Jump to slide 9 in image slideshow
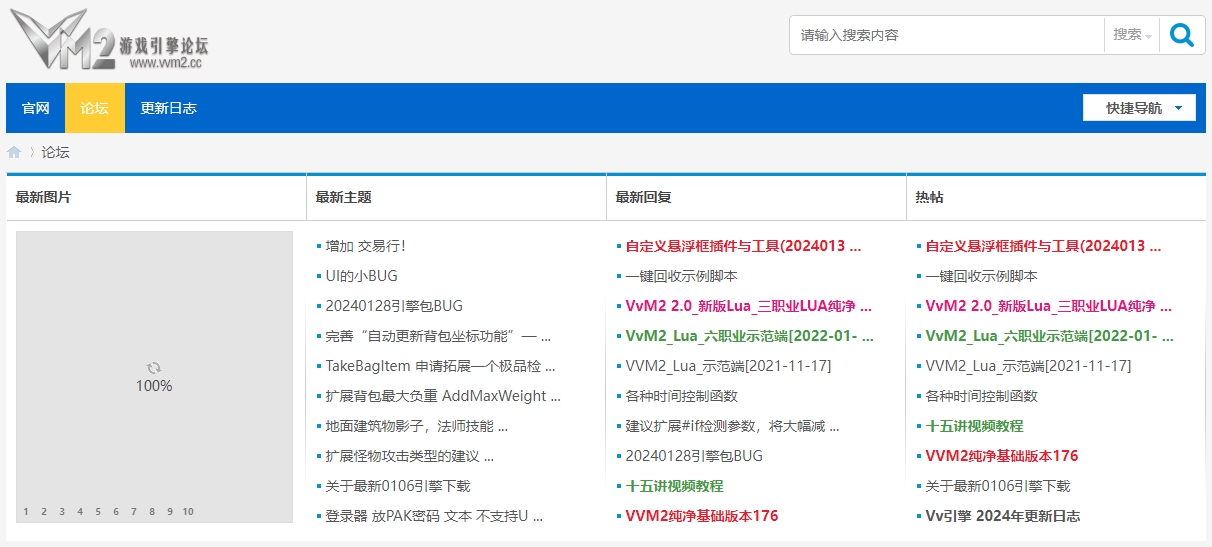This screenshot has width=1212, height=547. click(x=170, y=512)
